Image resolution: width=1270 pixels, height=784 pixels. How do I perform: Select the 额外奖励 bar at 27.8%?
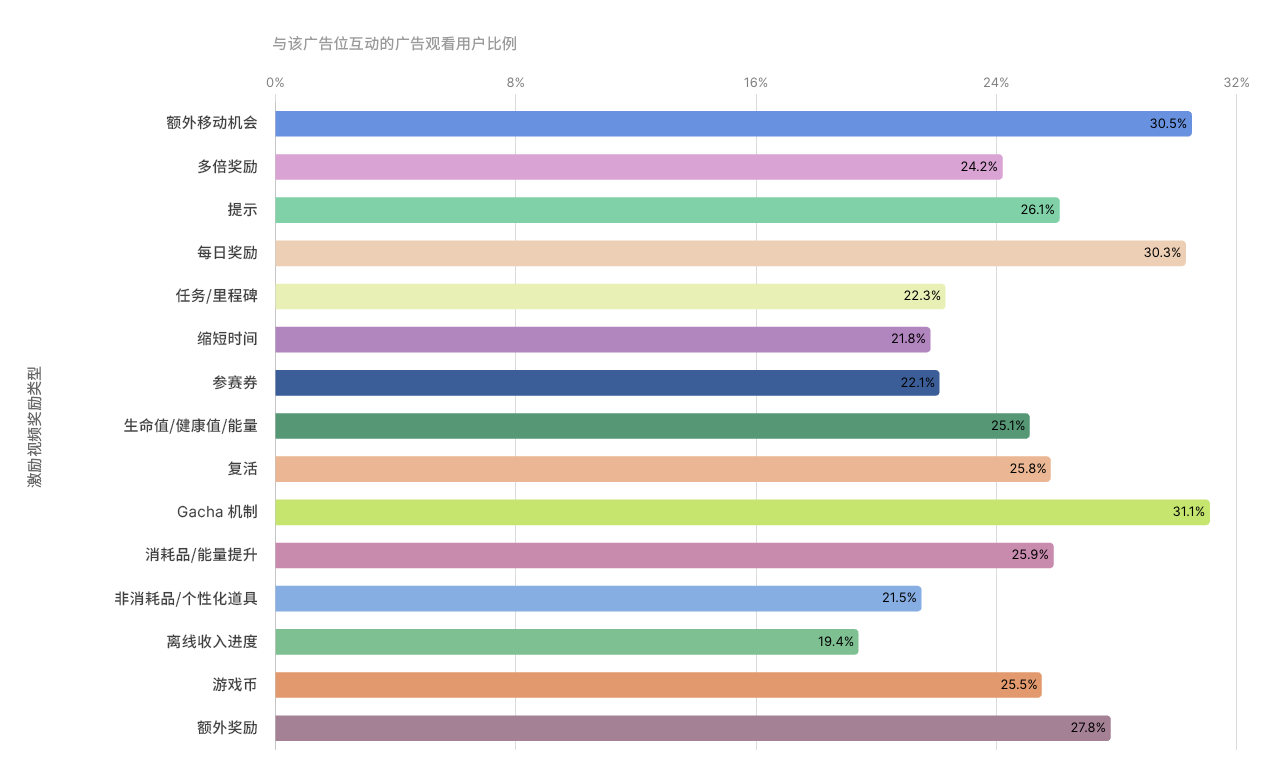click(692, 728)
